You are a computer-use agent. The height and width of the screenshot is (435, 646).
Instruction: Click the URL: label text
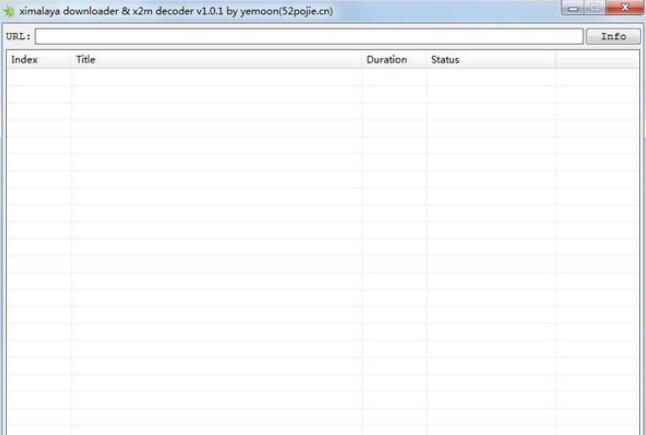point(18,37)
